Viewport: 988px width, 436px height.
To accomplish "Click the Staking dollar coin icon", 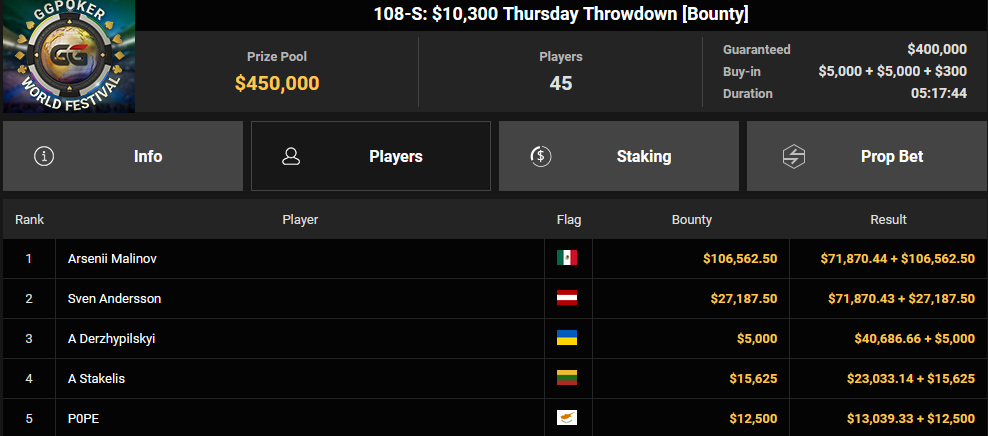I will [541, 156].
